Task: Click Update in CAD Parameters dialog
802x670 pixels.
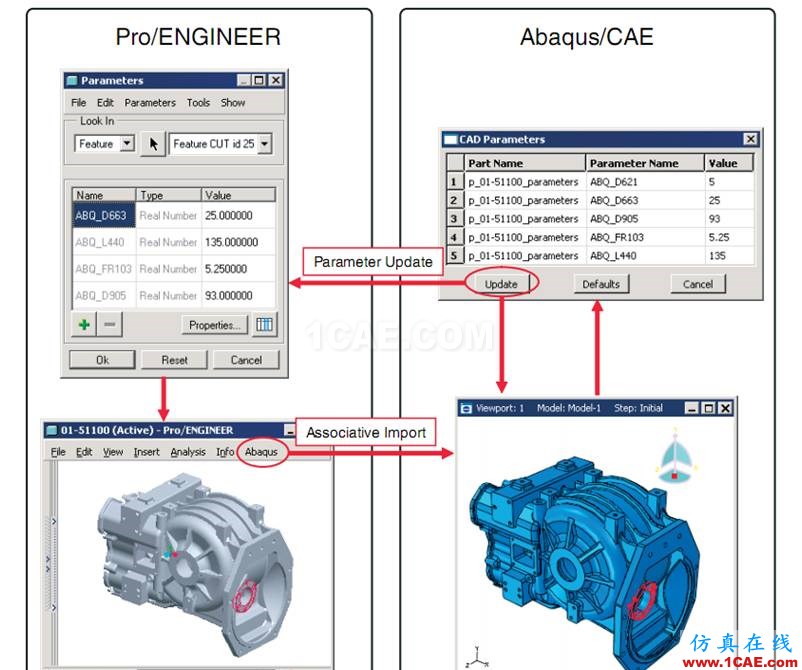Action: click(x=501, y=284)
